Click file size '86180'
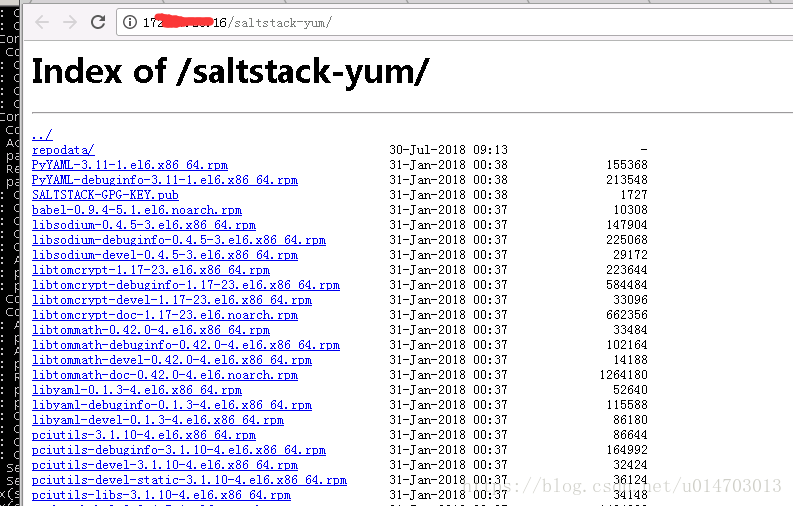The image size is (793, 506). click(630, 420)
